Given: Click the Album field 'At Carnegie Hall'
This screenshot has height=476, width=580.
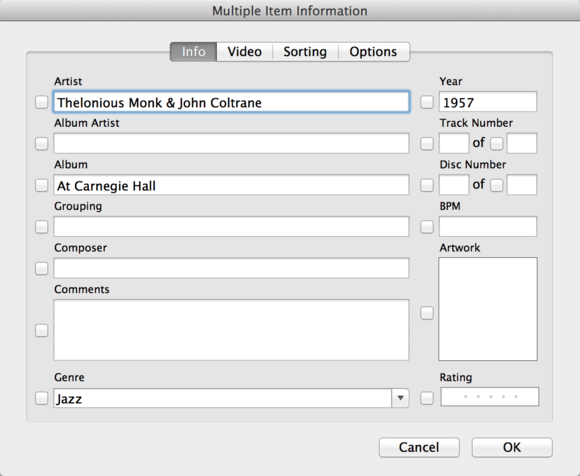Looking at the screenshot, I should pyautogui.click(x=232, y=185).
